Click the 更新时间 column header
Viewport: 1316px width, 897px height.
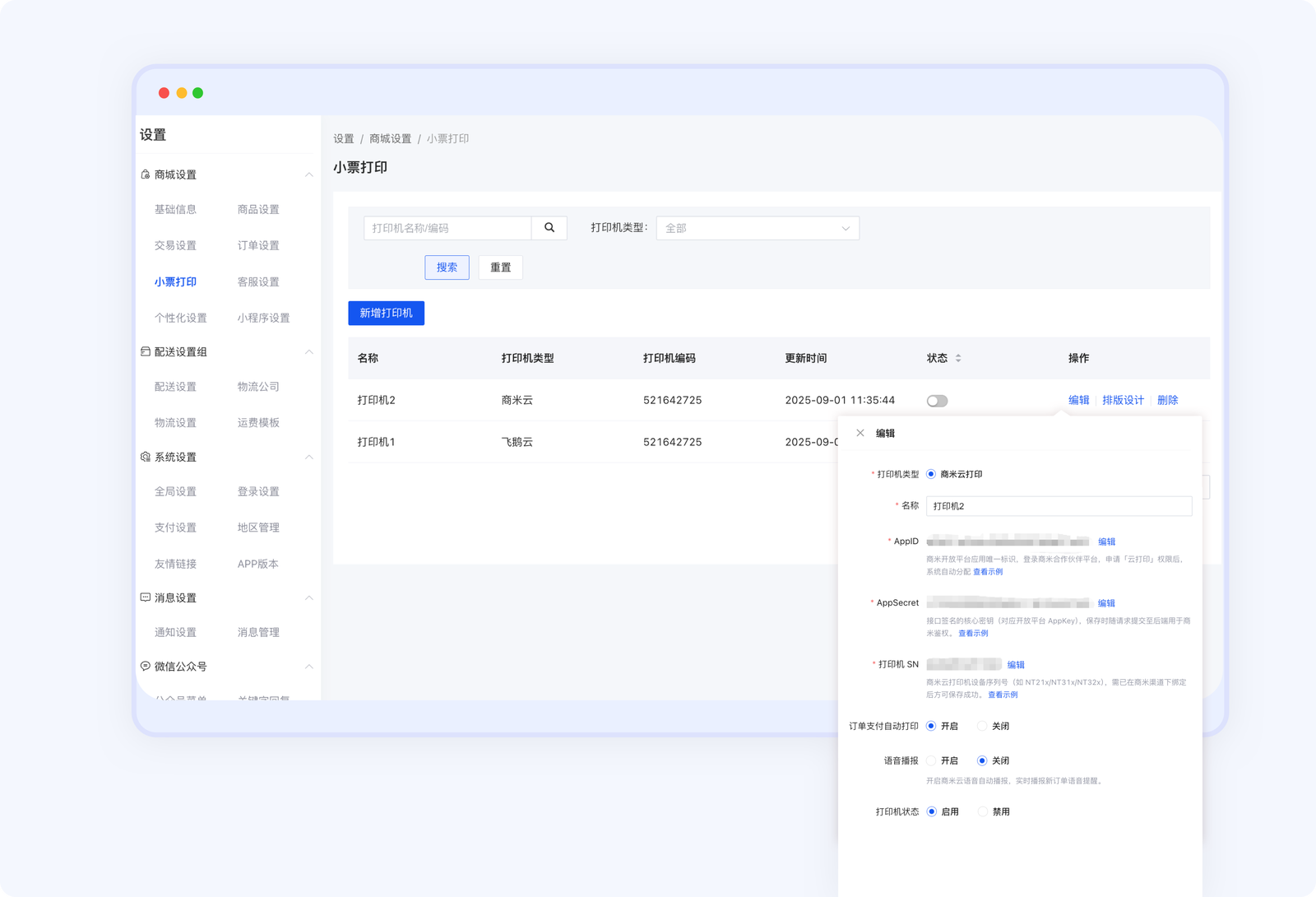[x=805, y=358]
